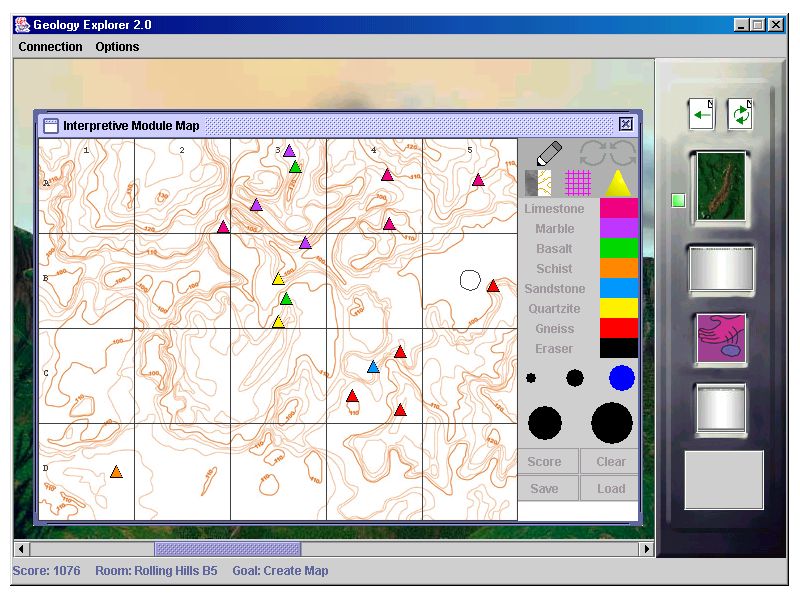This screenshot has width=800, height=600.
Task: Open the Connection menu
Action: pyautogui.click(x=50, y=47)
